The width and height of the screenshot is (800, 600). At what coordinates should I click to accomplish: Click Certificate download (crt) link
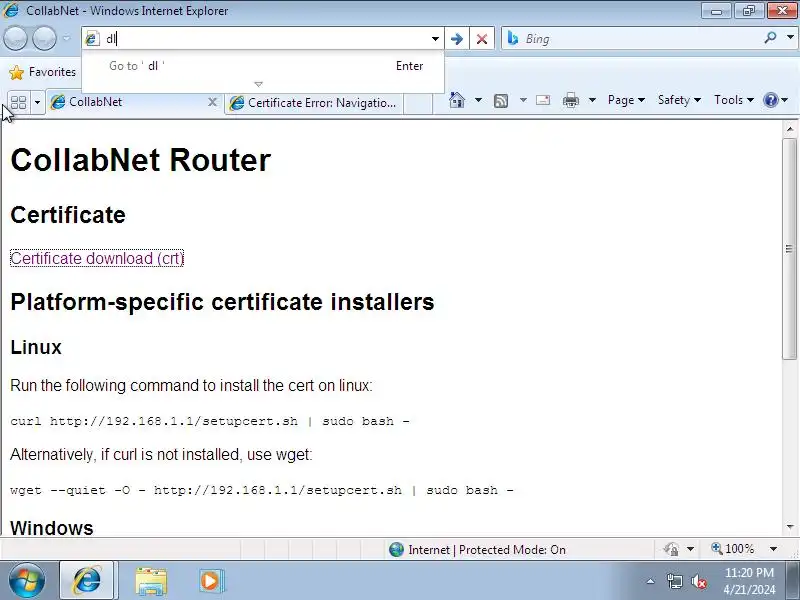pos(97,258)
